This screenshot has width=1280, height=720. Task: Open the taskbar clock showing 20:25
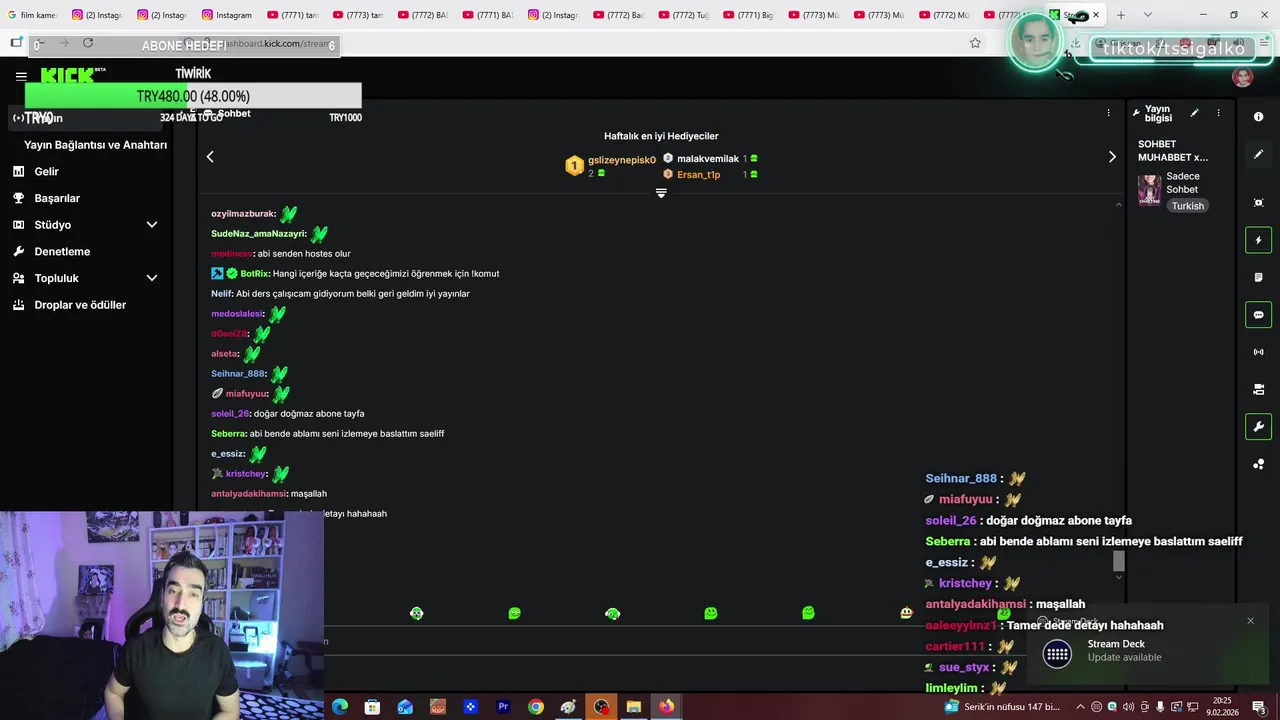pyautogui.click(x=1222, y=707)
